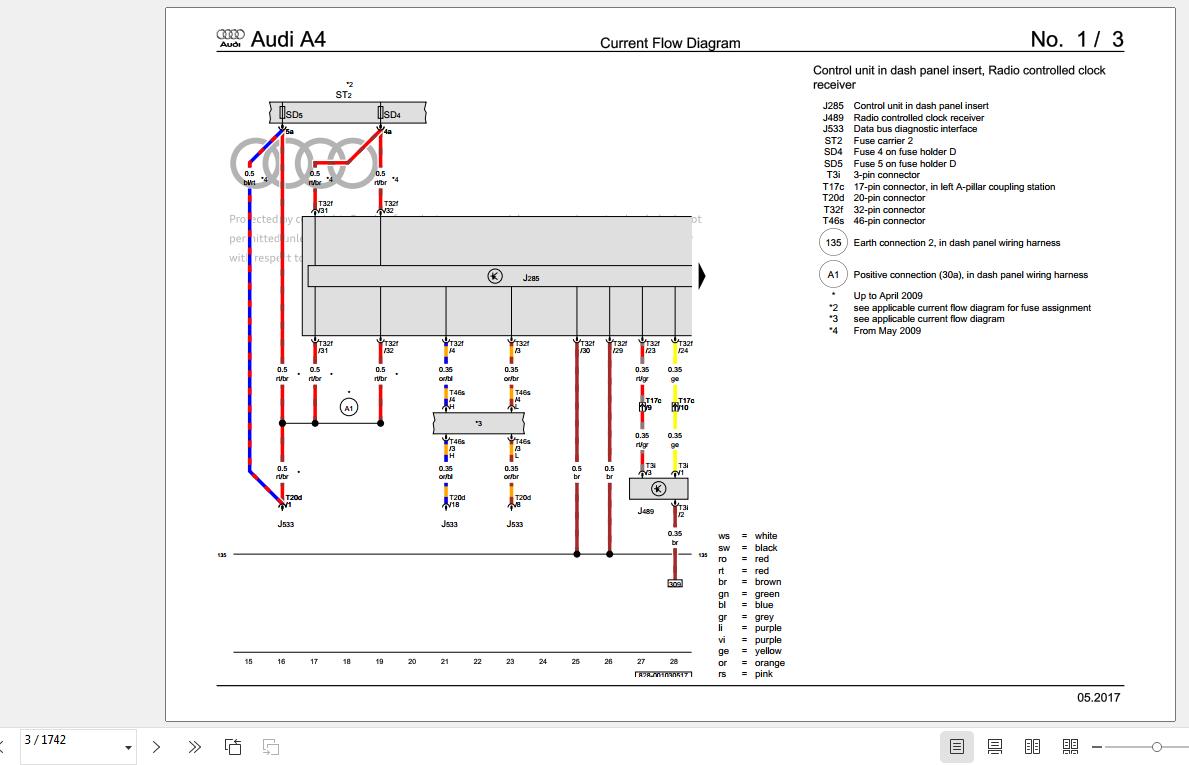Click legend entry 'T3i 3-pin connector'
This screenshot has height=765, width=1189.
873,175
